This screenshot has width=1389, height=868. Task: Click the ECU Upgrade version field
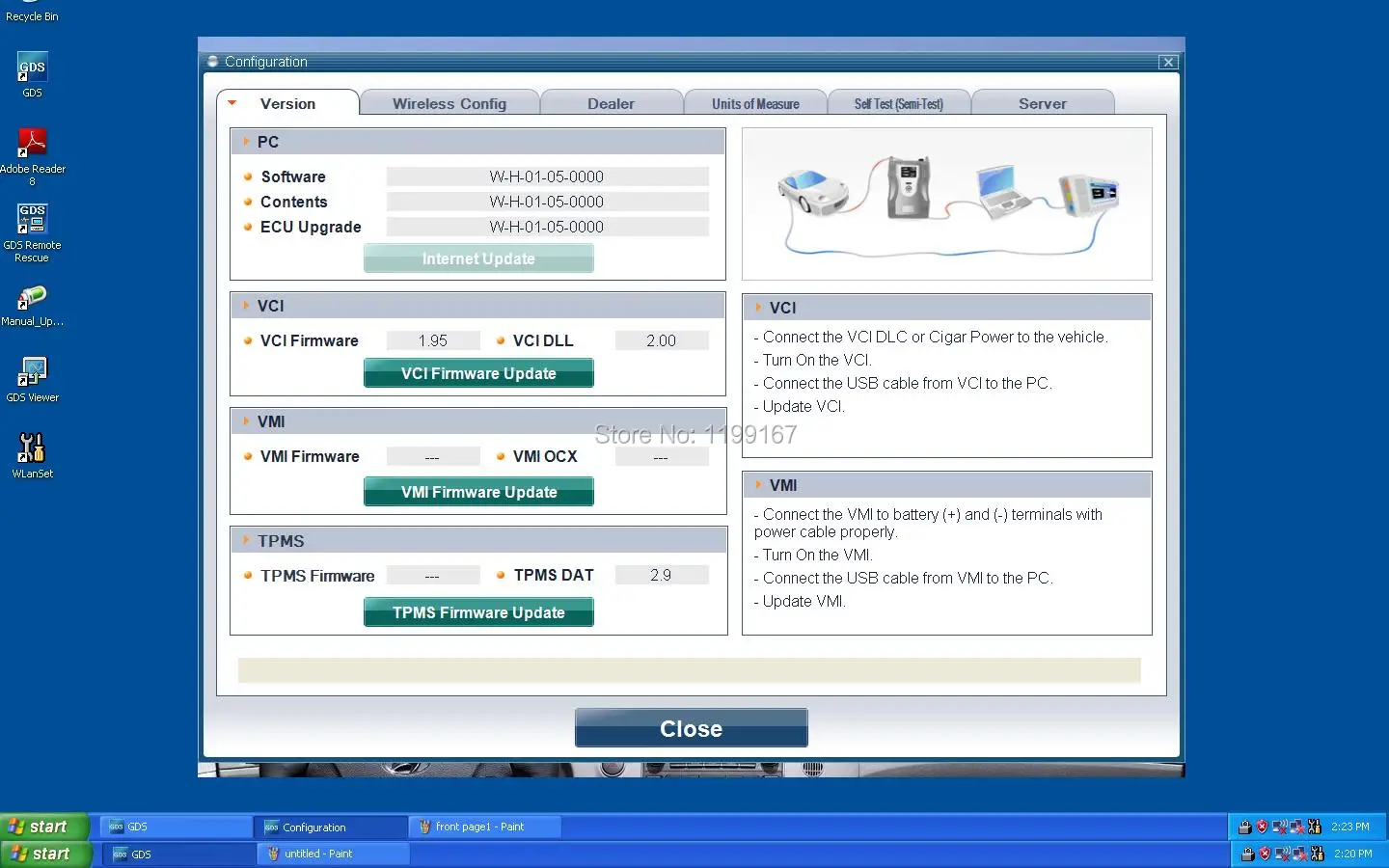547,227
